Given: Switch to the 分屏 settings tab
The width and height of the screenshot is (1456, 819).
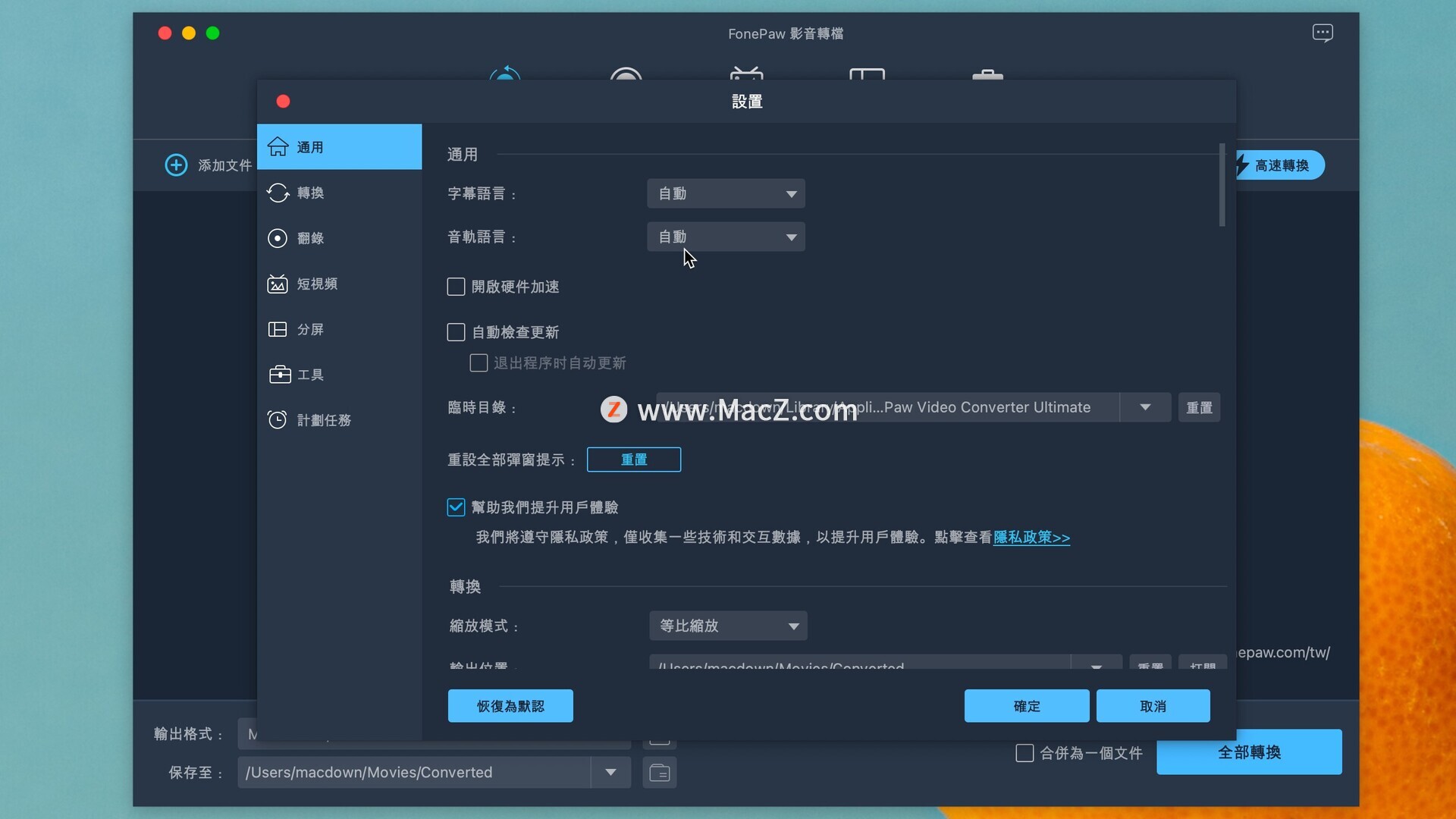Looking at the screenshot, I should coord(339,329).
